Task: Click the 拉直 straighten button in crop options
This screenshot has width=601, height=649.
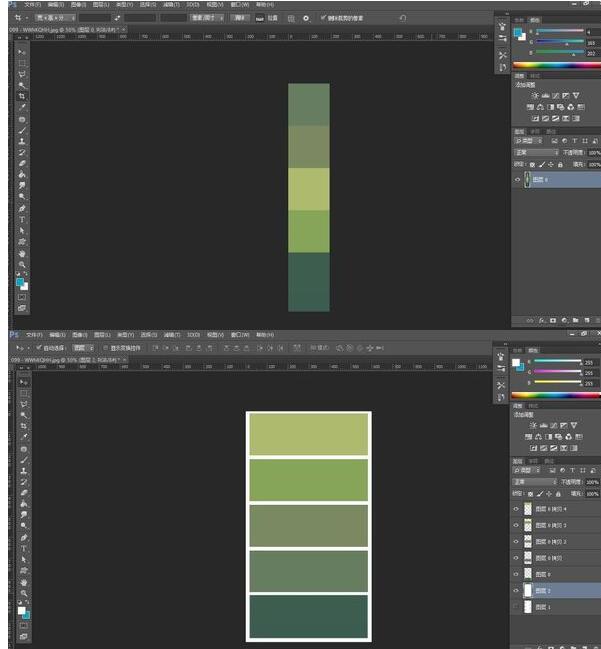Action: point(267,18)
